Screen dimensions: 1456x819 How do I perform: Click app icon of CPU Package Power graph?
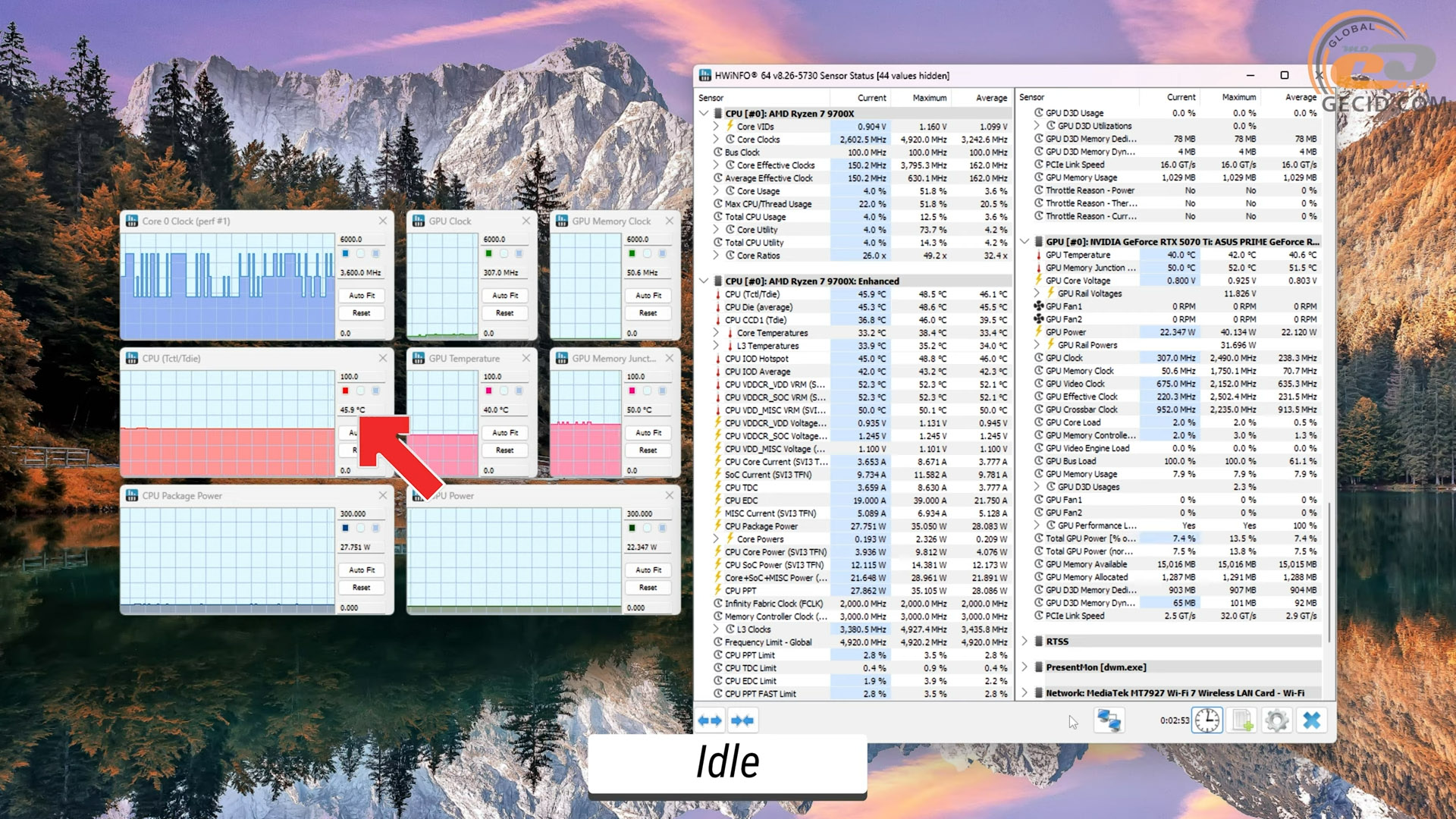132,495
